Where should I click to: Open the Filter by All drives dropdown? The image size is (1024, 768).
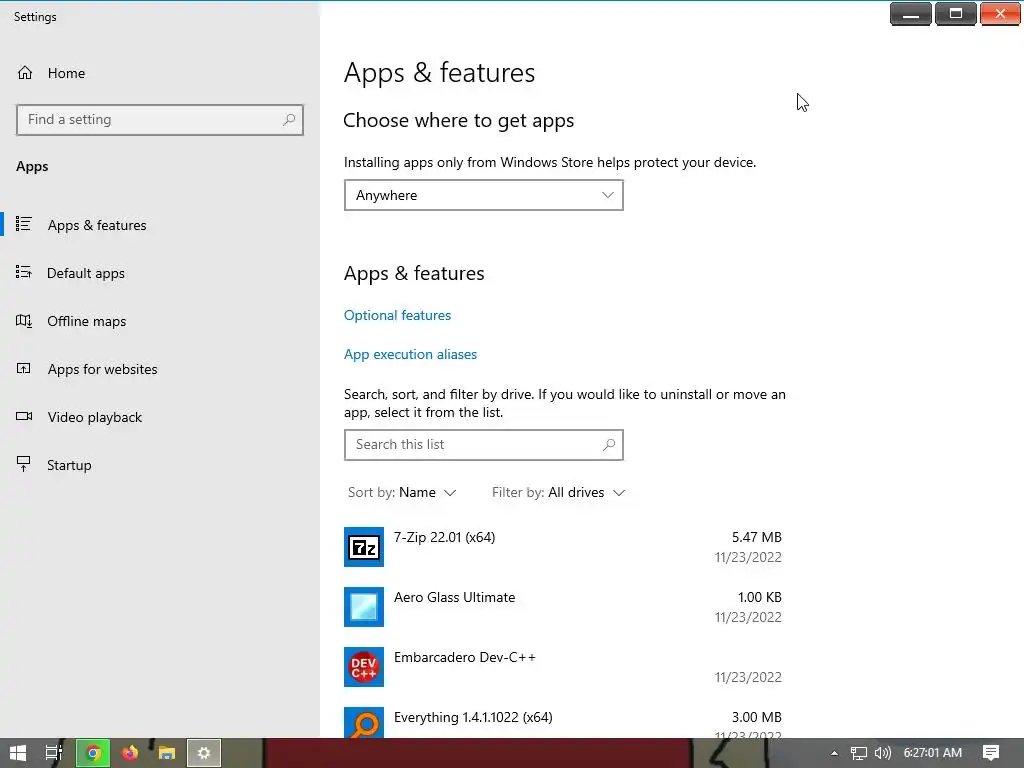click(559, 492)
